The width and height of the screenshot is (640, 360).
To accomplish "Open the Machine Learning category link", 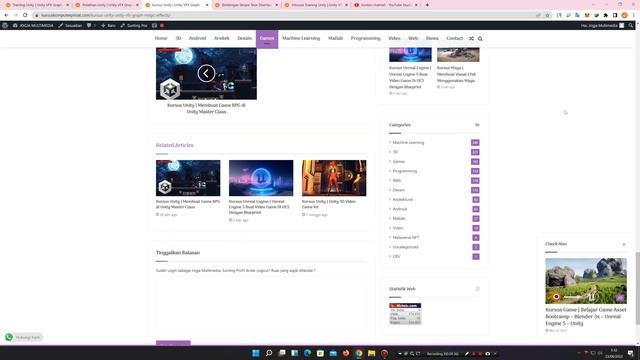I will point(408,142).
